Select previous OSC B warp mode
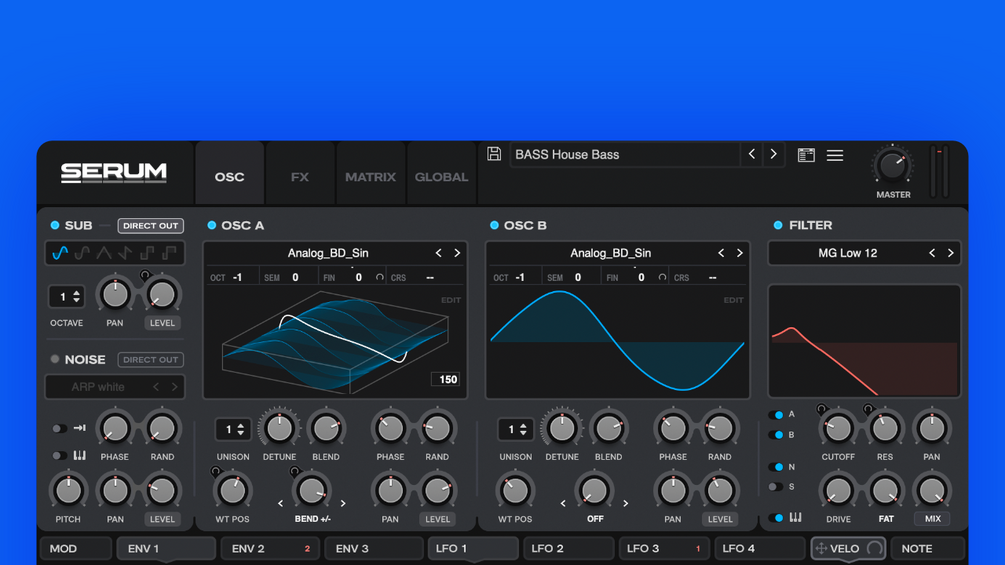This screenshot has width=1005, height=565. point(563,504)
